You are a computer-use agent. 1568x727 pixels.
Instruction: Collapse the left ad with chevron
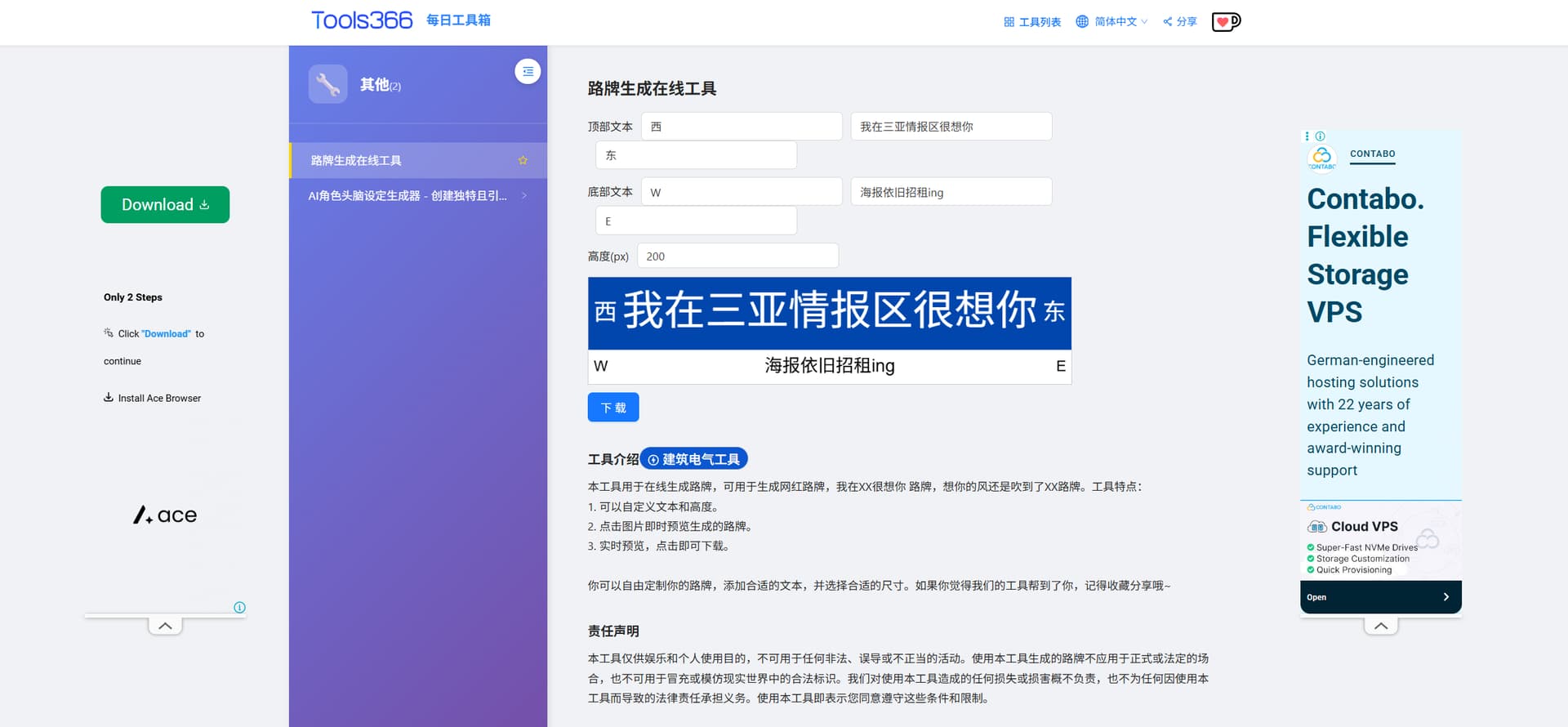point(165,626)
